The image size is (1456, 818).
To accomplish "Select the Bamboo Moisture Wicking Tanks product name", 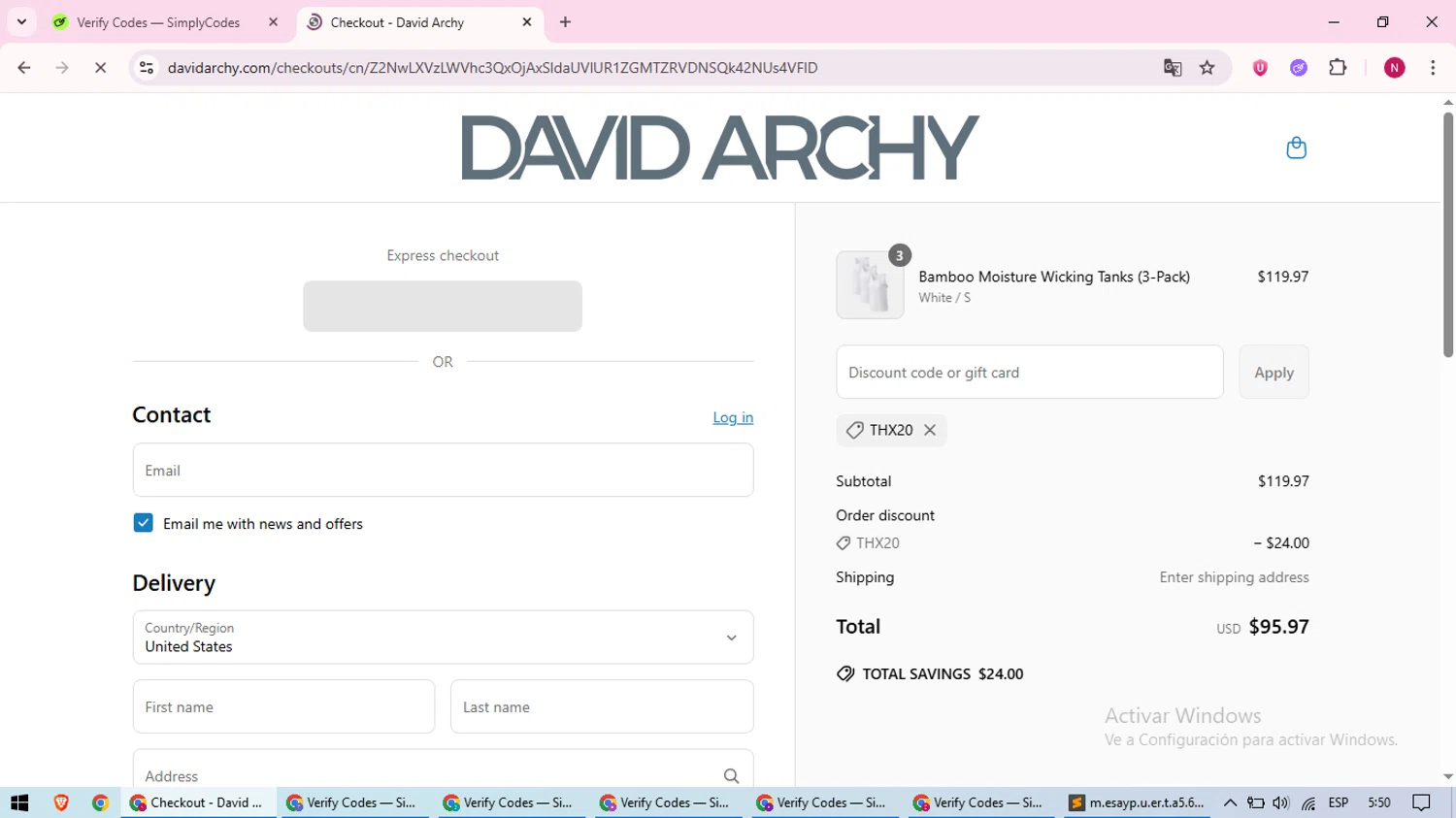I will point(1054,277).
